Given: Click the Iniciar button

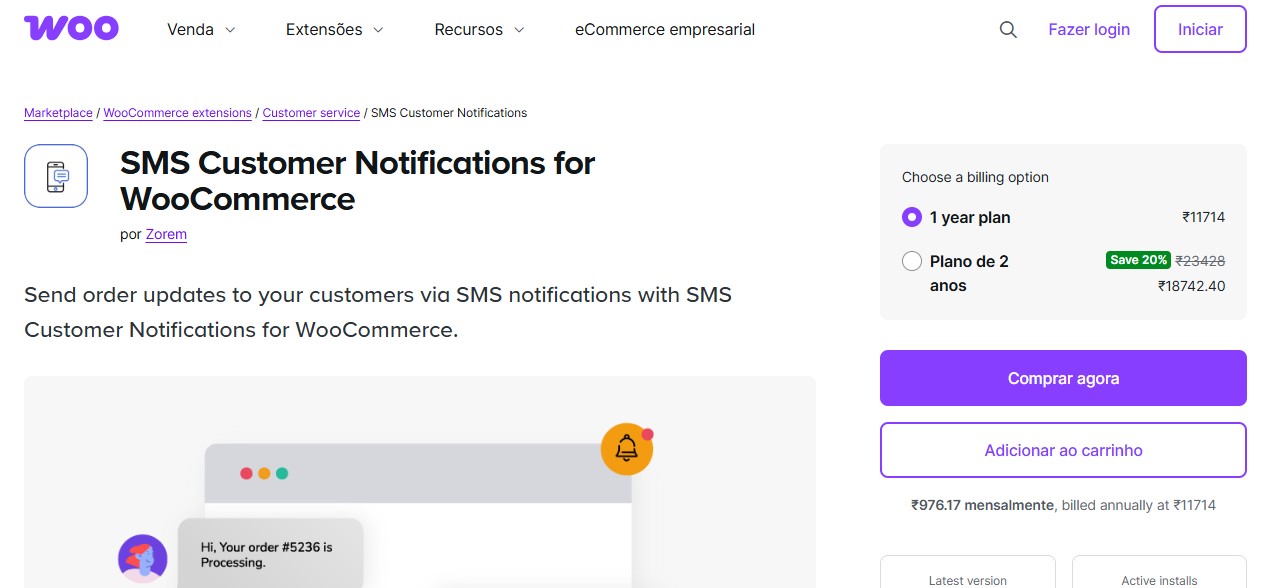Looking at the screenshot, I should [1199, 29].
